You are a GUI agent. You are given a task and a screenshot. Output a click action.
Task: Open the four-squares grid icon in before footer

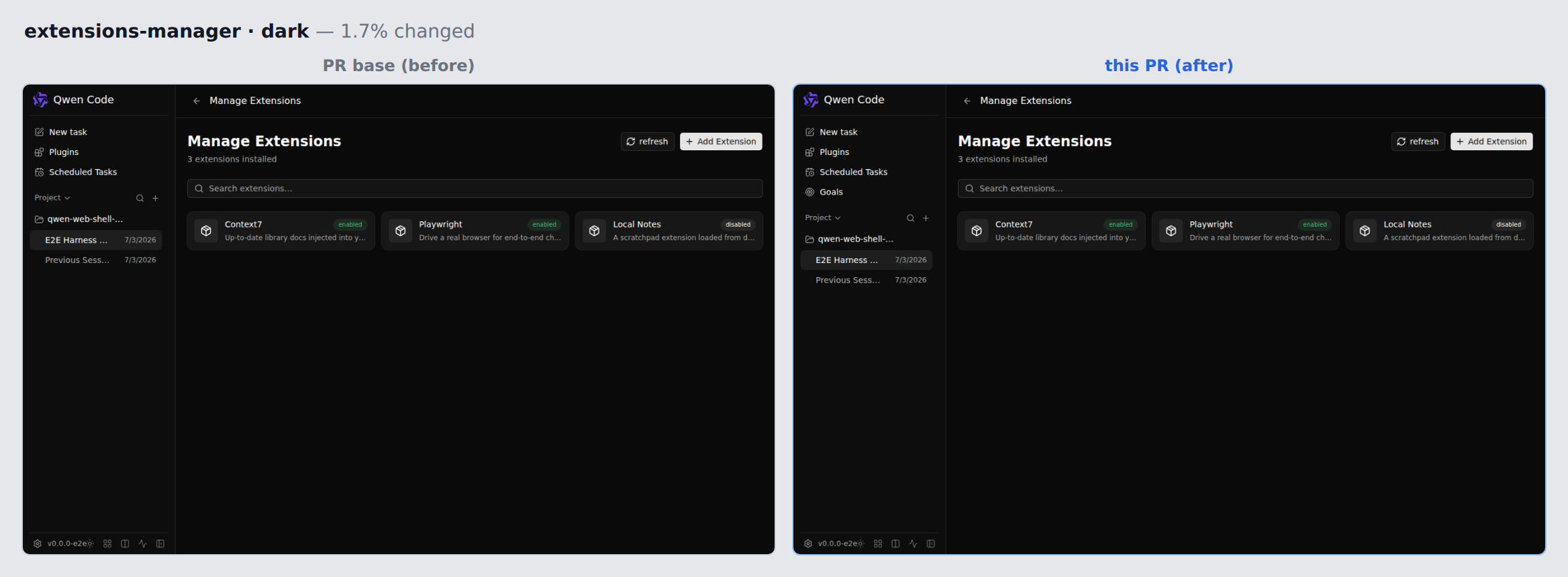click(x=107, y=543)
